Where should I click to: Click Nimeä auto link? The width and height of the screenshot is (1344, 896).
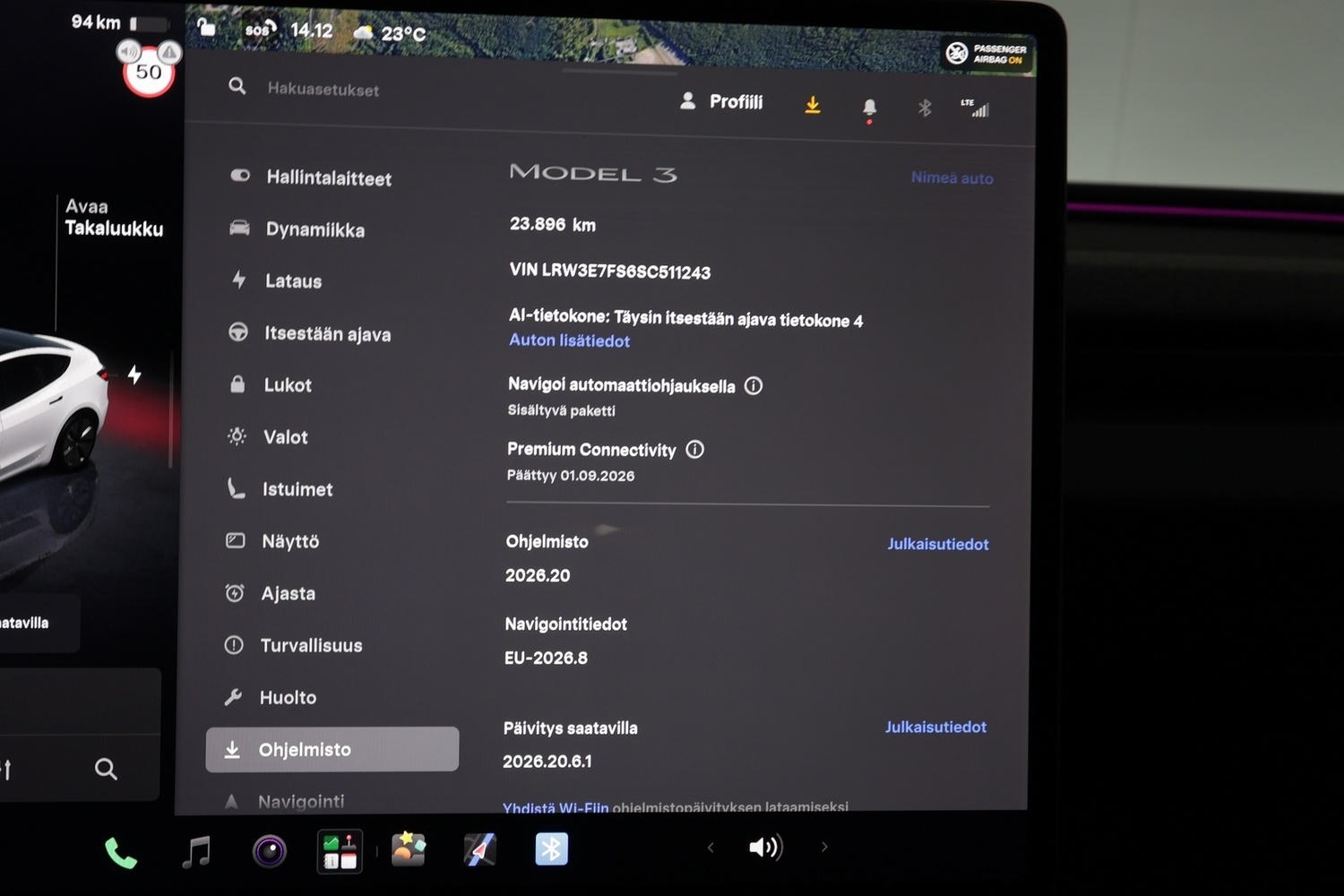952,177
